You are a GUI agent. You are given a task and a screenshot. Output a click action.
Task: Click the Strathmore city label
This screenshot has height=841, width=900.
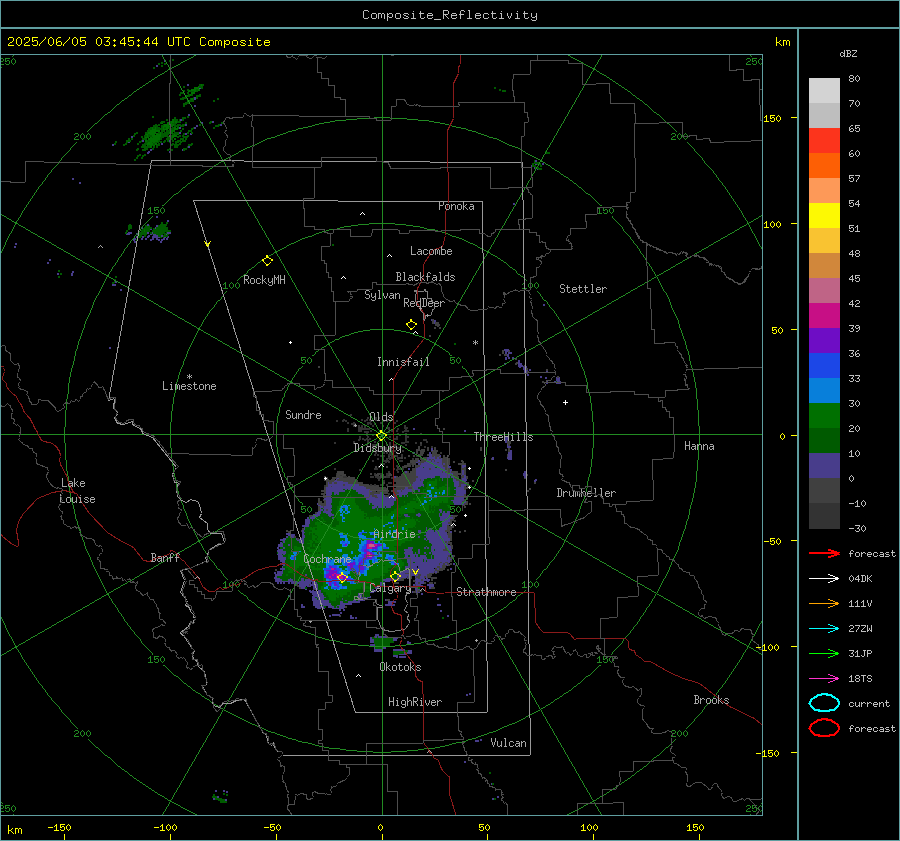(x=486, y=592)
